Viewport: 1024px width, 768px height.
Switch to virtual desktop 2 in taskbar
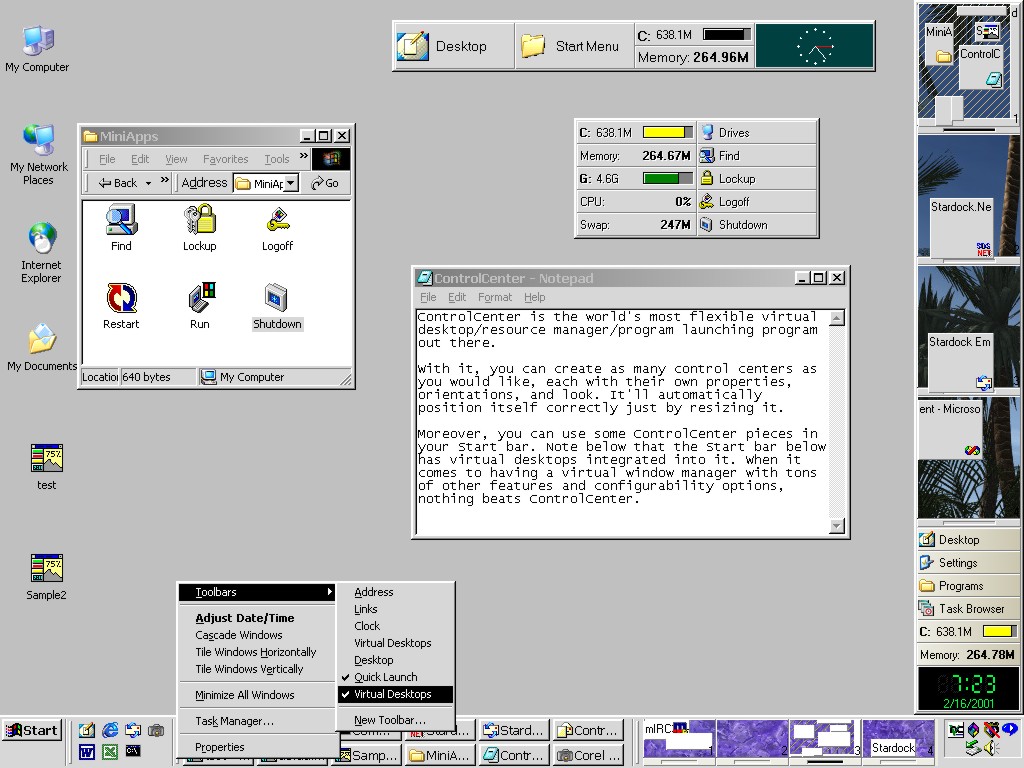point(752,739)
